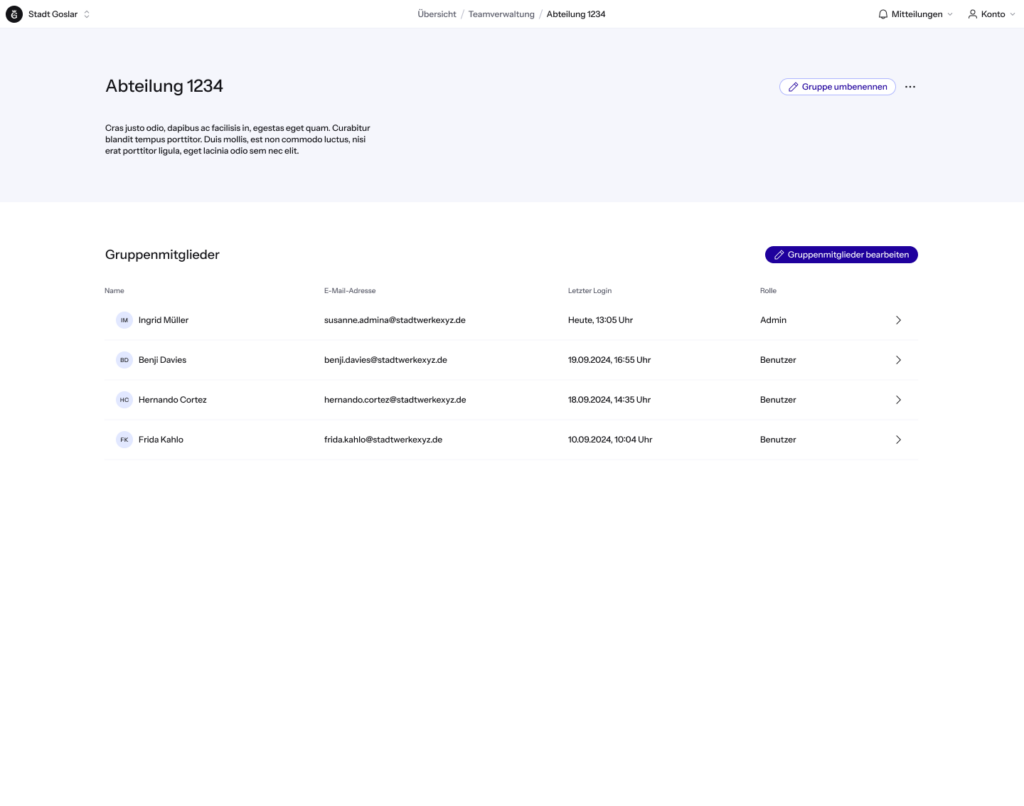Click the BD avatar of Benji Davies

click(x=124, y=360)
